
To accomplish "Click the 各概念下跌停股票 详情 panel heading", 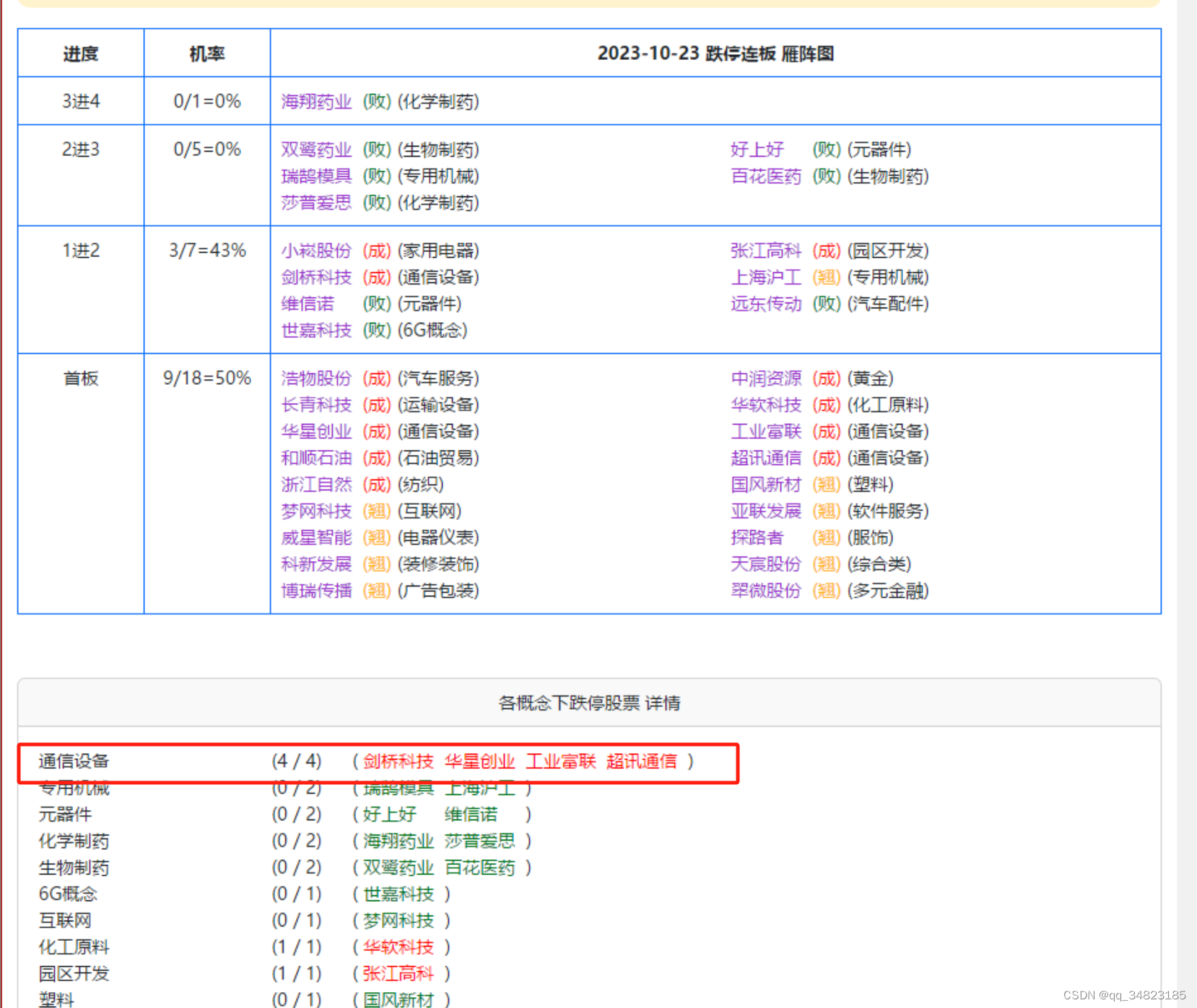I will click(x=589, y=703).
